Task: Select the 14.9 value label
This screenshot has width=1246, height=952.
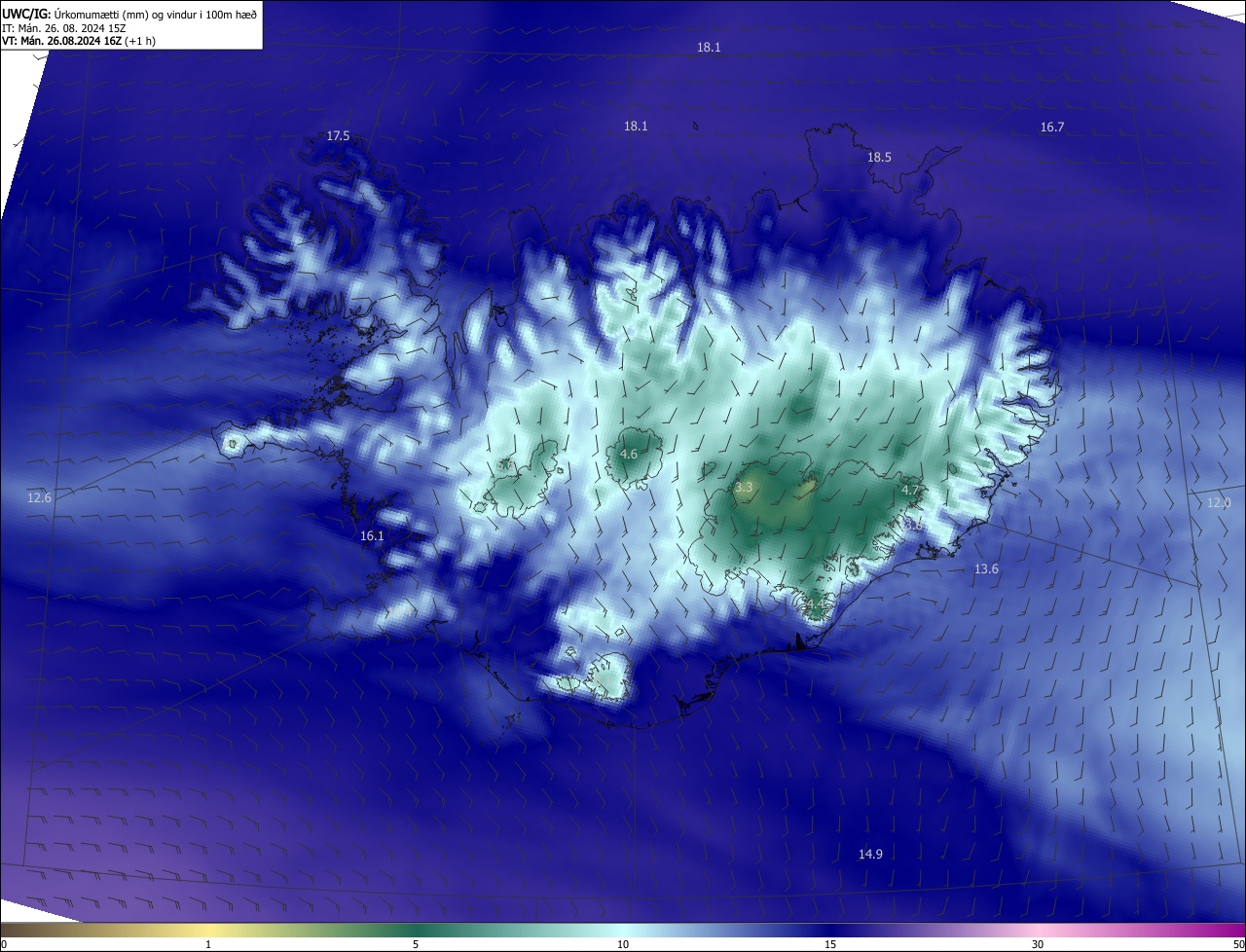Action: tap(870, 854)
